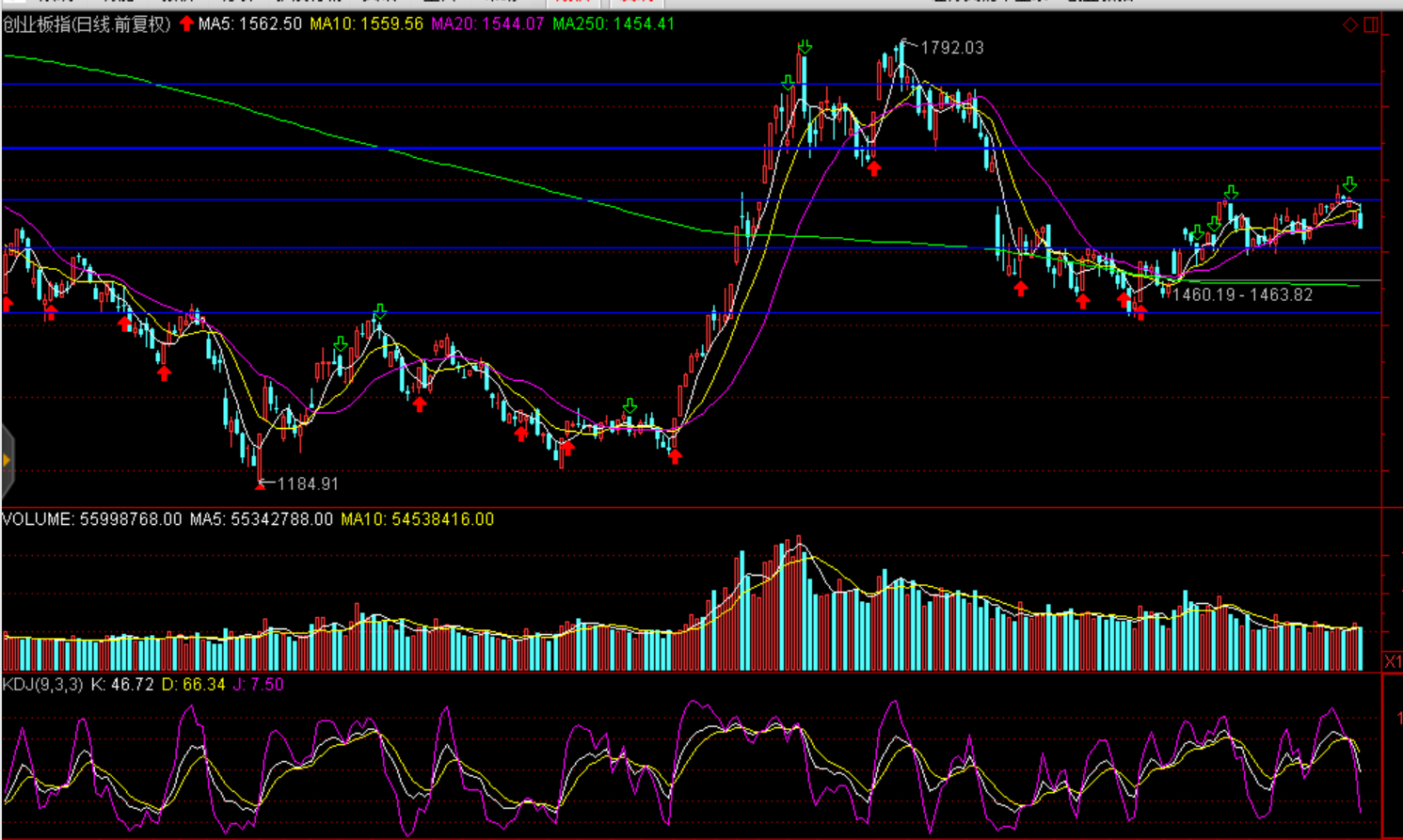Click the red up arrow beside chart title
The height and width of the screenshot is (840, 1403).
(186, 24)
